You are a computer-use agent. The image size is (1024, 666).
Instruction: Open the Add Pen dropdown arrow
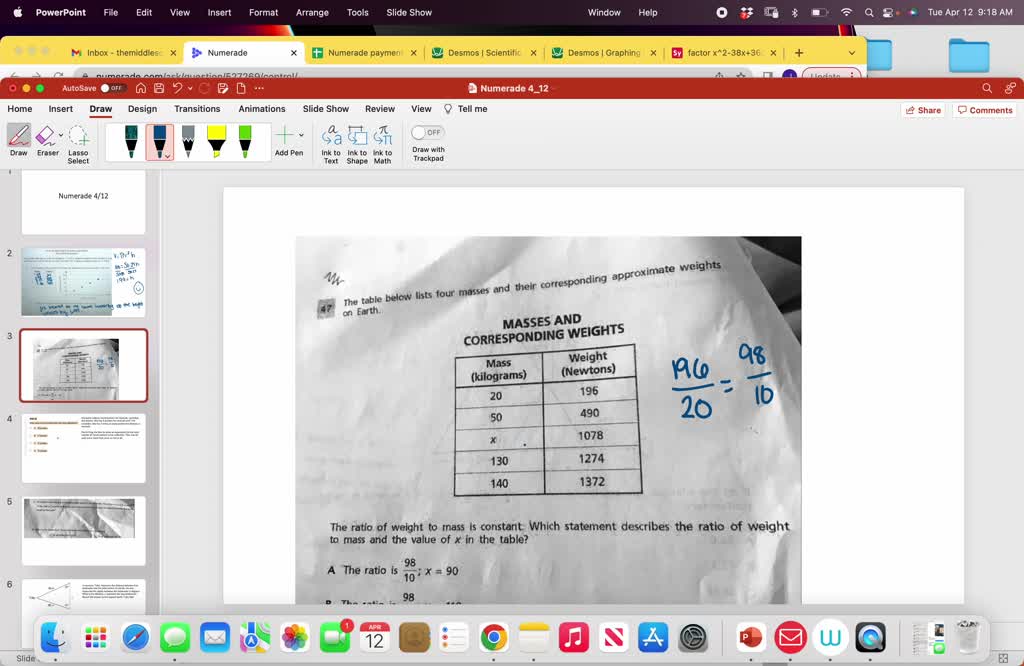point(302,135)
